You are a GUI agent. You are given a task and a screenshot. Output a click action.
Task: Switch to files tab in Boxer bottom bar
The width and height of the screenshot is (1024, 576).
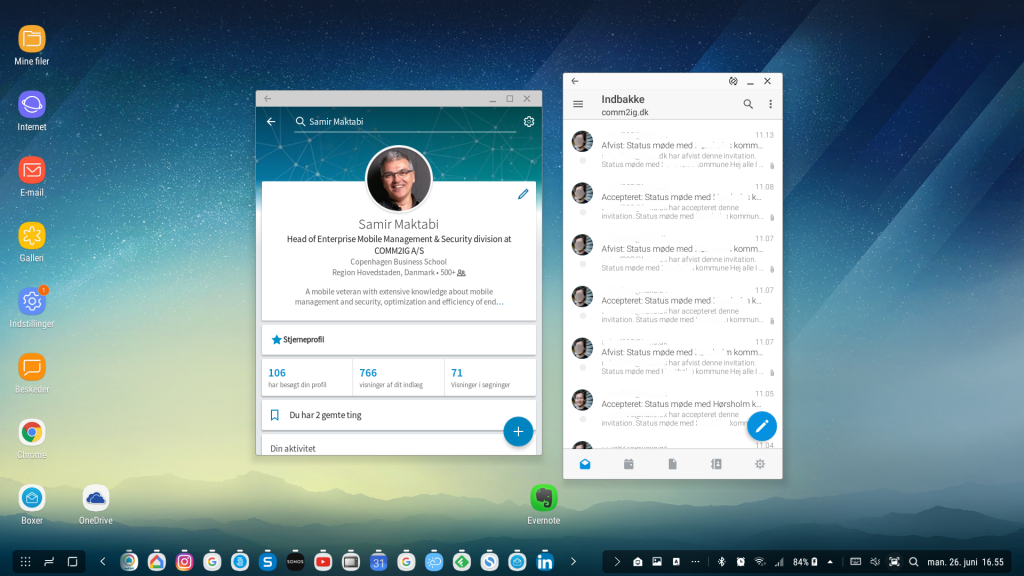click(x=673, y=464)
